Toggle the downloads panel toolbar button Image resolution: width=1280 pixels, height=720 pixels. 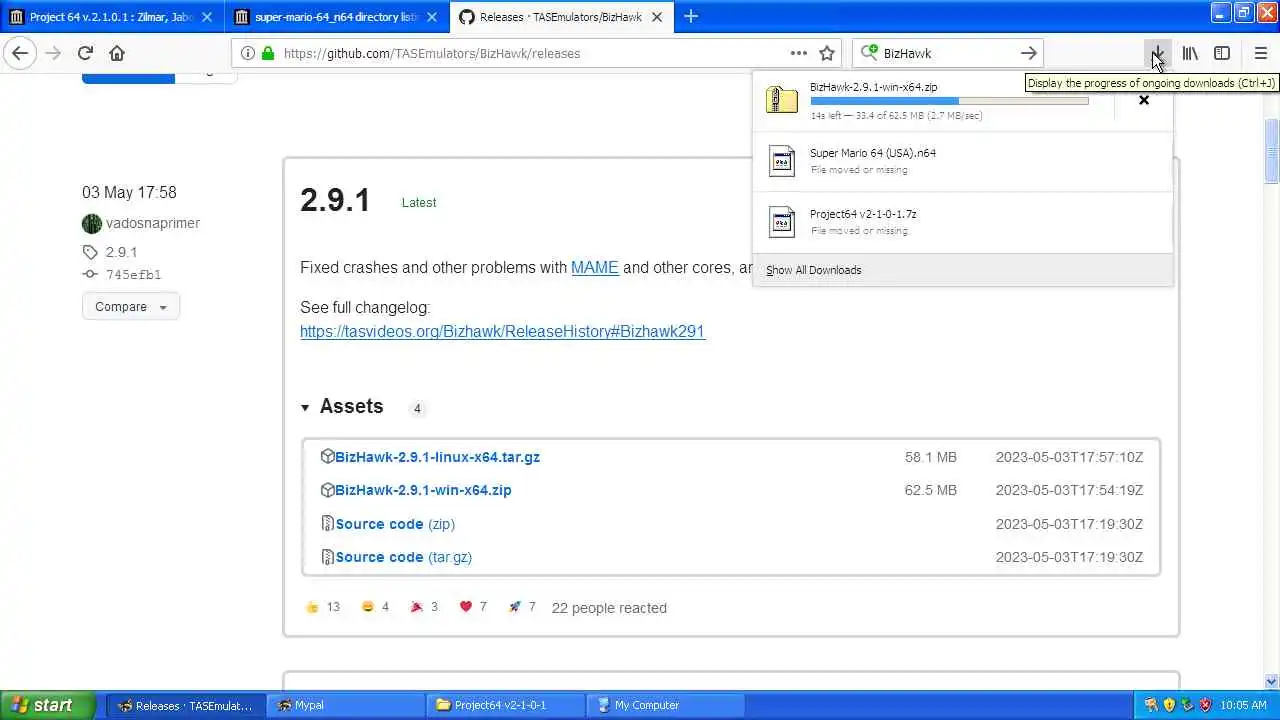pos(1157,53)
